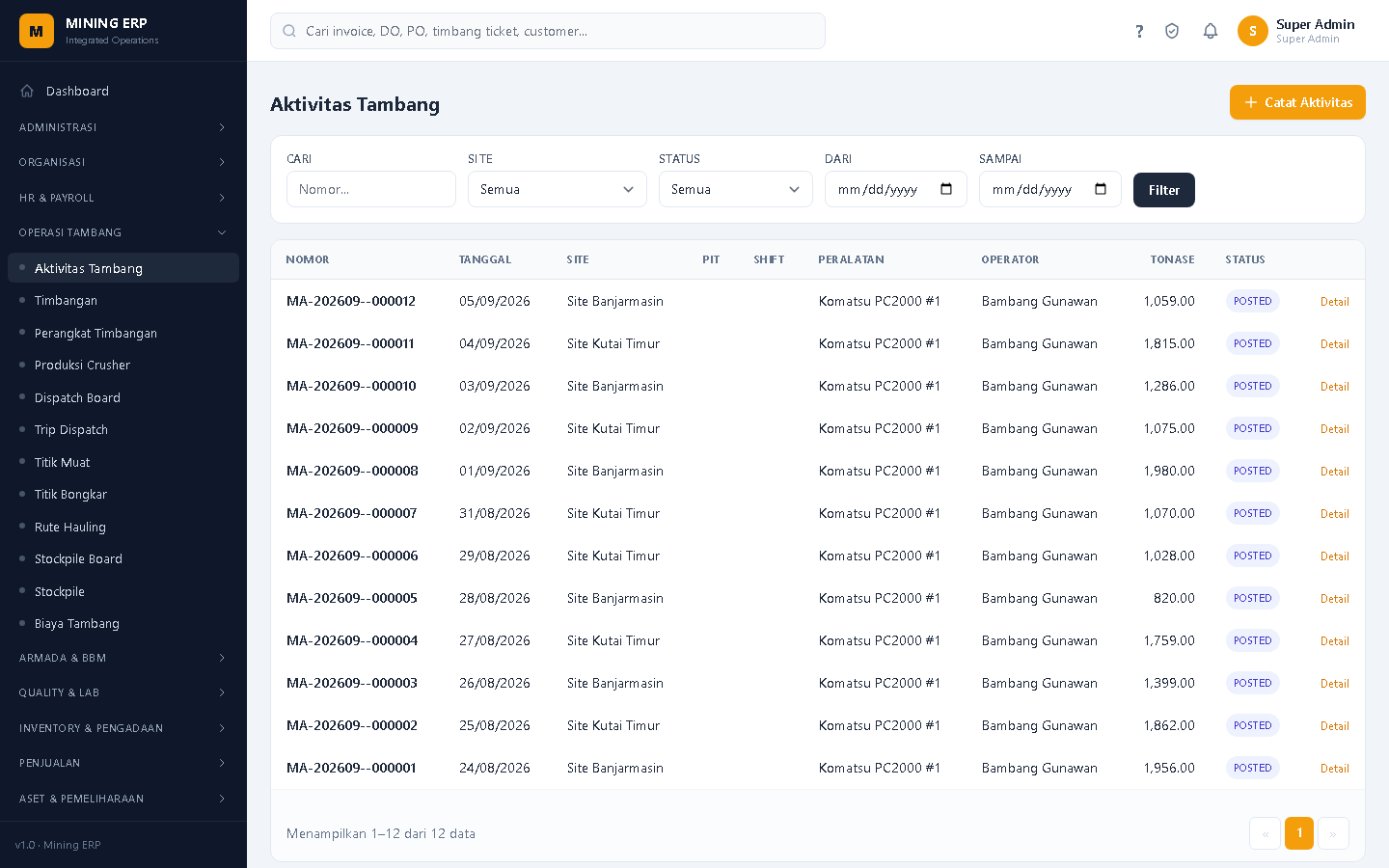Focus the Cari Nomor input field
The width and height of the screenshot is (1389, 868).
(x=371, y=189)
